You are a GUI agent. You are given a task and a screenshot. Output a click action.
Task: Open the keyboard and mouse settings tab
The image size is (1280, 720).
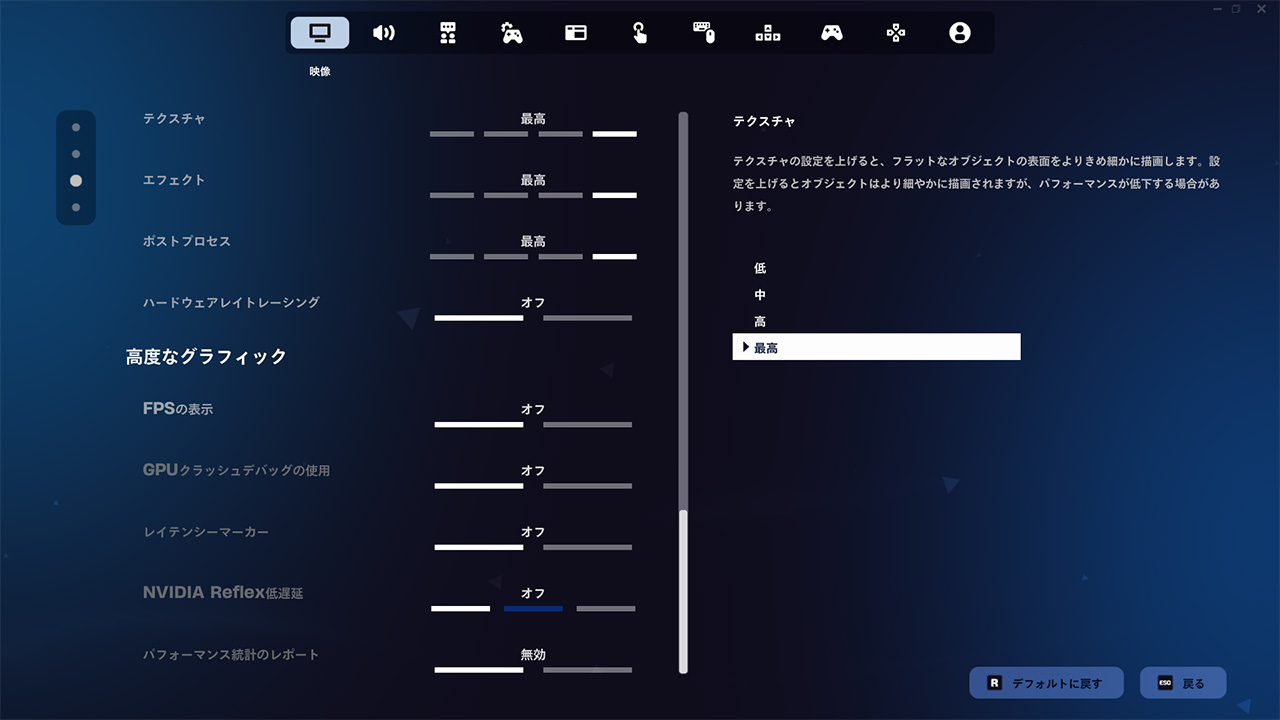point(704,33)
